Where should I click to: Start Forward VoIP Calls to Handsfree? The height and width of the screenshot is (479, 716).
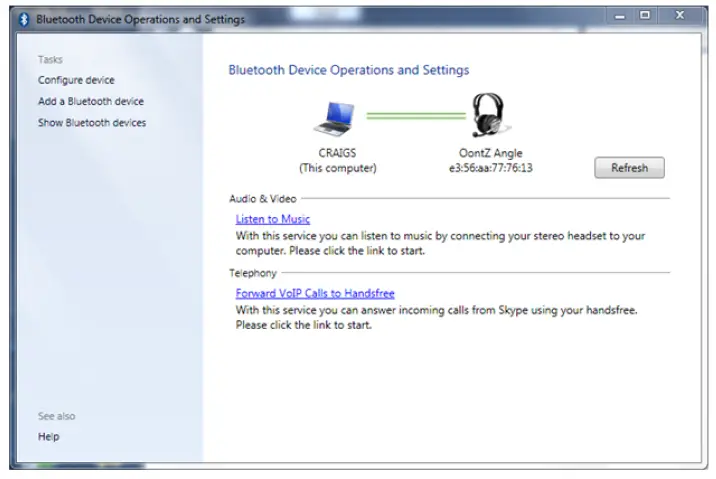315,293
